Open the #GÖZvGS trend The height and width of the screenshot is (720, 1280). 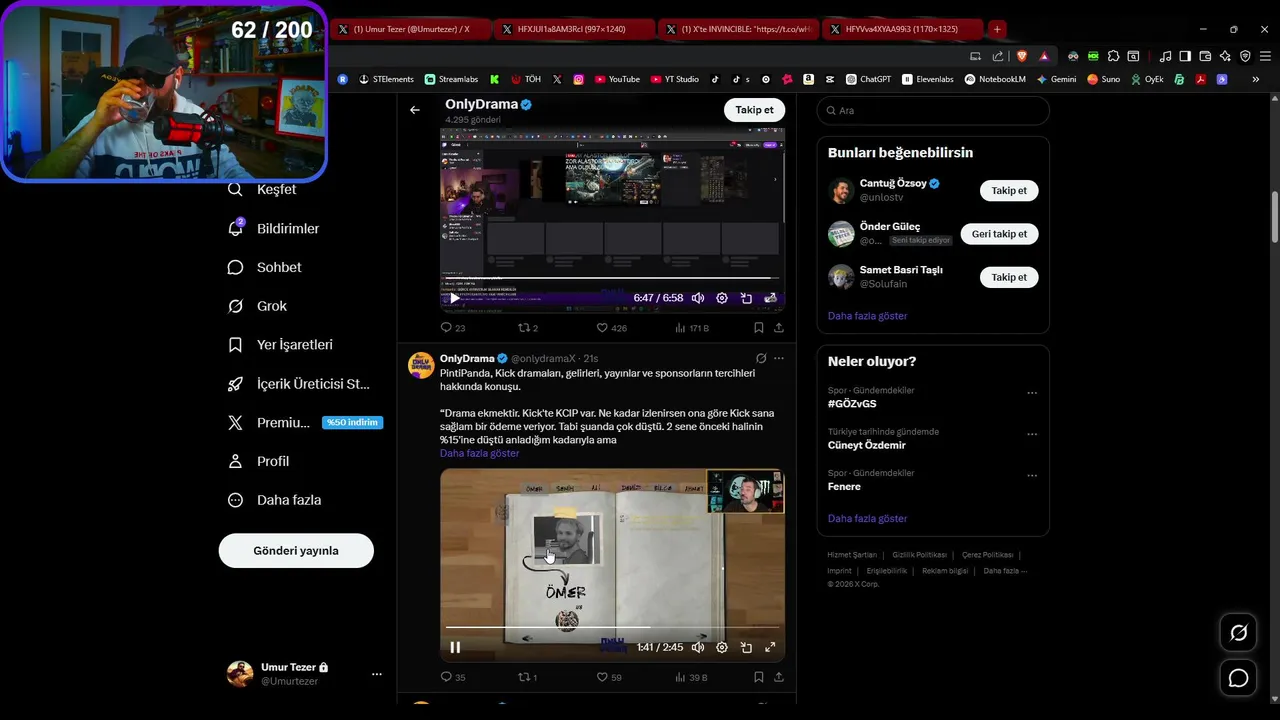pyautogui.click(x=852, y=404)
